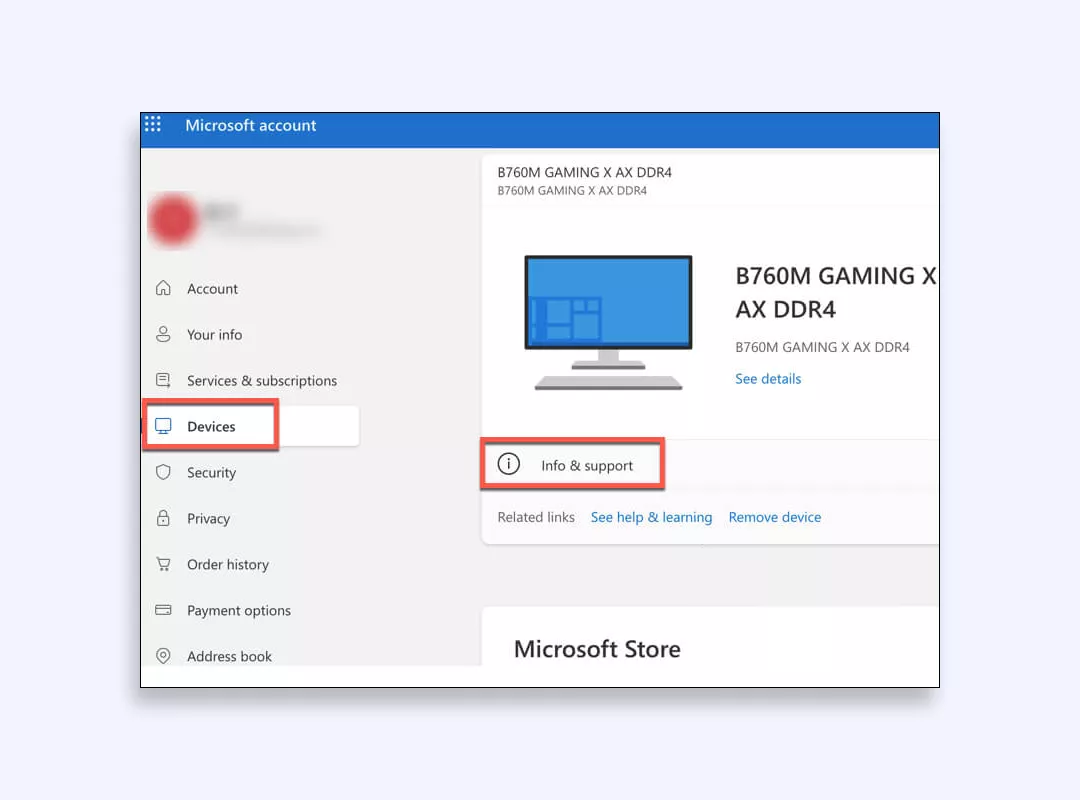
Task: Click the person icon beside Your info
Action: (164, 334)
